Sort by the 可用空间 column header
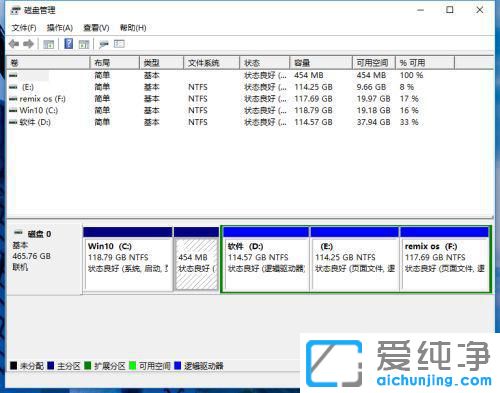500x393 pixels. (x=374, y=63)
